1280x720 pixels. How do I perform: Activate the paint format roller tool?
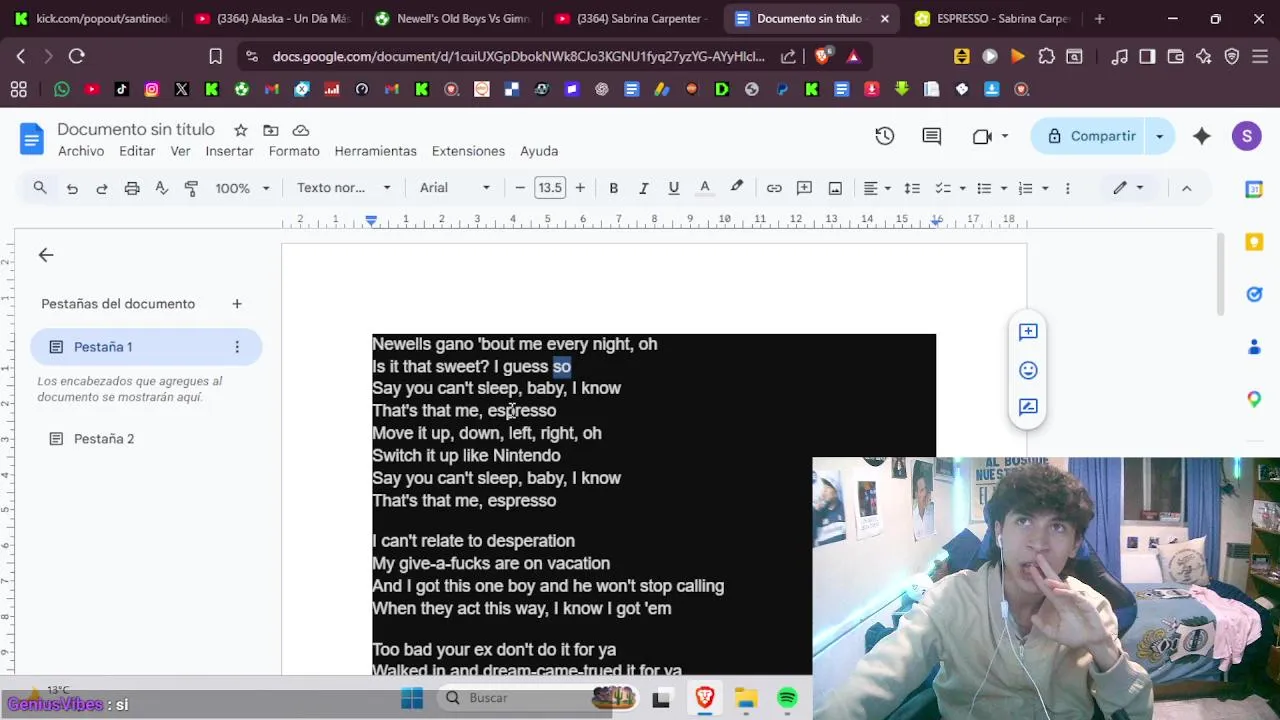192,188
